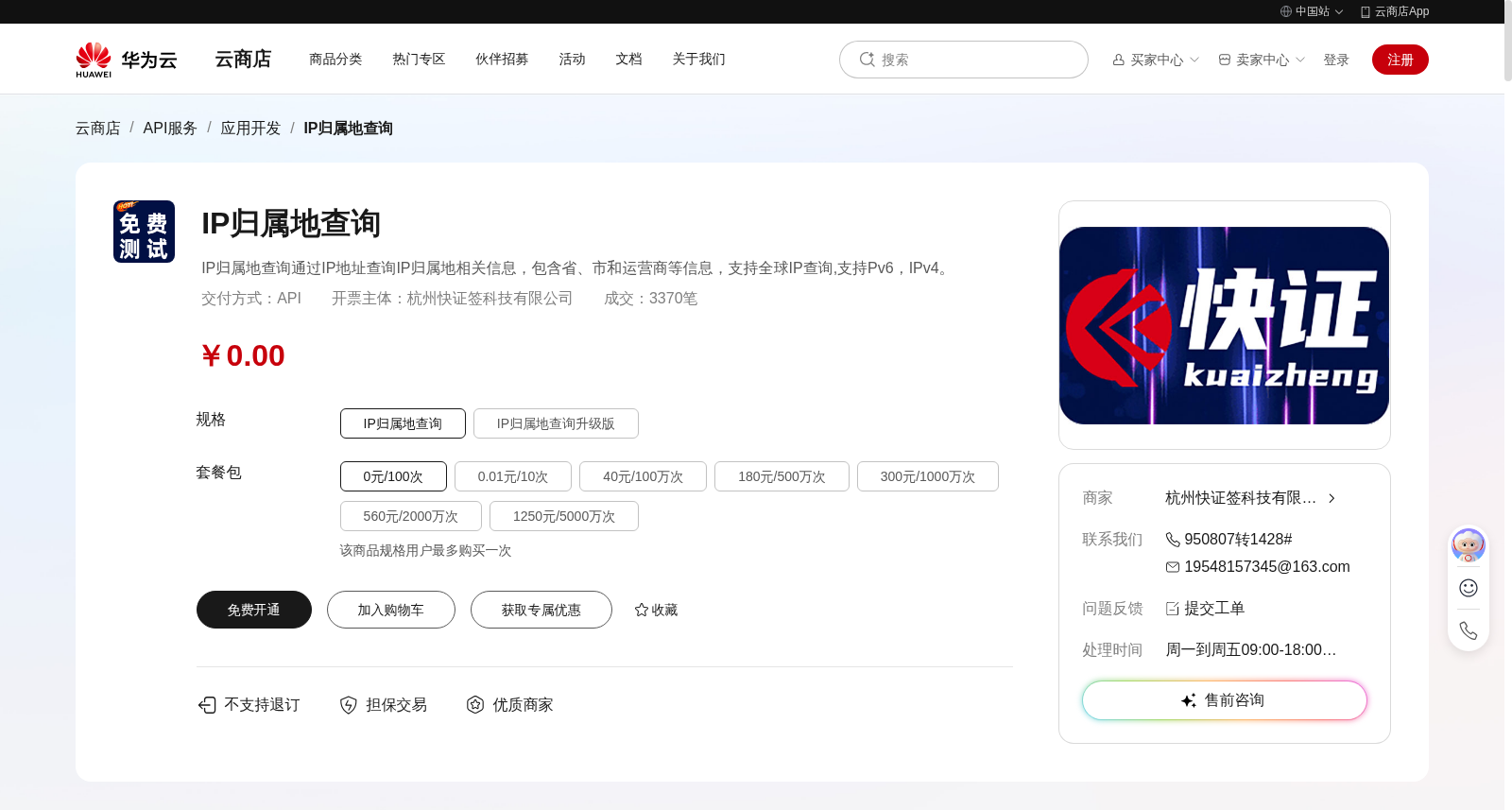1512x810 pixels.
Task: Open the 关于我们 menu
Action: tap(698, 59)
